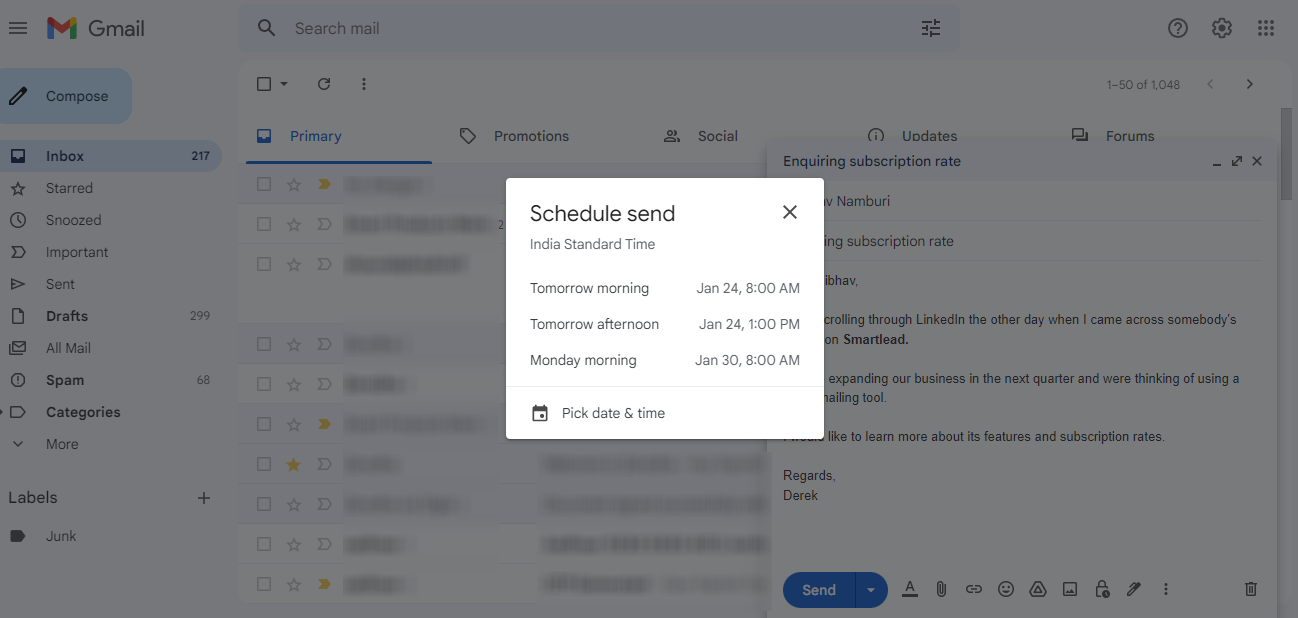Open the insert emoji picker
The image size is (1298, 618).
pos(1005,589)
